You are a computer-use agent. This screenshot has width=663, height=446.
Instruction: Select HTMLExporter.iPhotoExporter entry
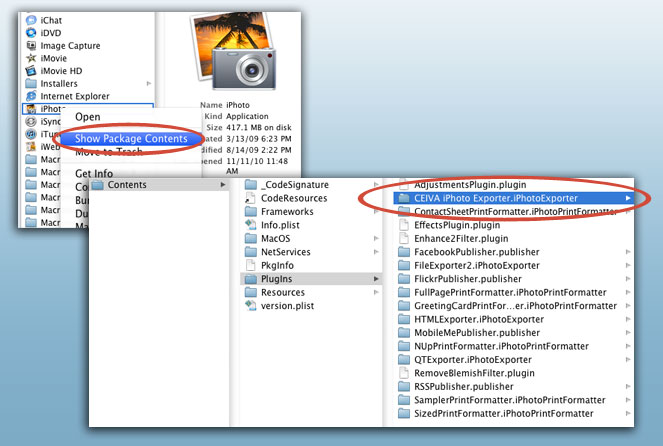pos(479,319)
